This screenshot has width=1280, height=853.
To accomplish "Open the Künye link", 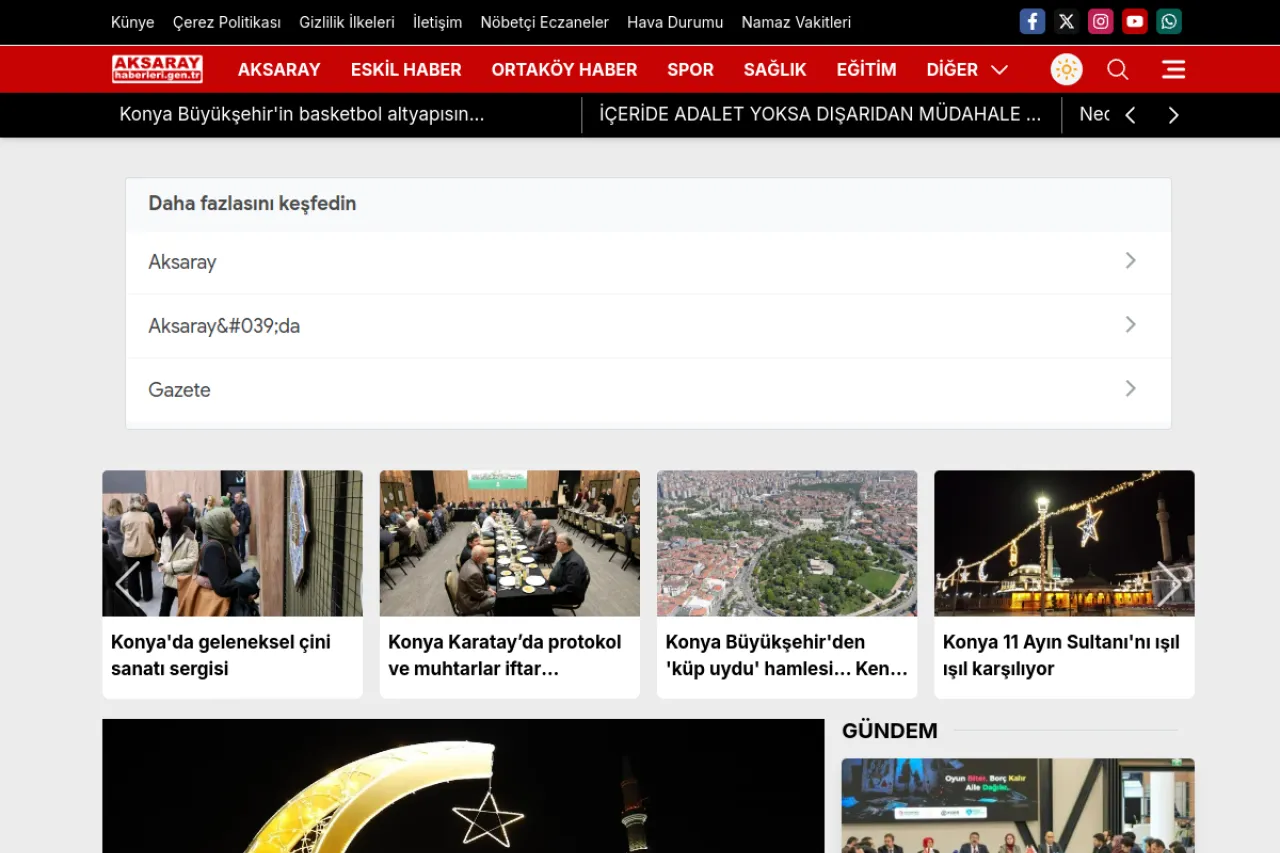I will point(132,22).
